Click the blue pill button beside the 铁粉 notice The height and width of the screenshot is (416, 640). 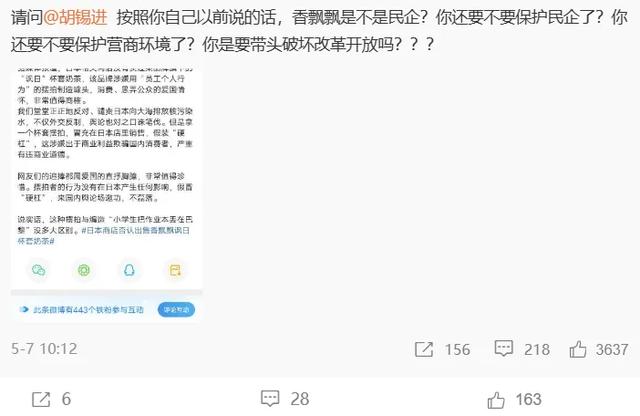[176, 309]
